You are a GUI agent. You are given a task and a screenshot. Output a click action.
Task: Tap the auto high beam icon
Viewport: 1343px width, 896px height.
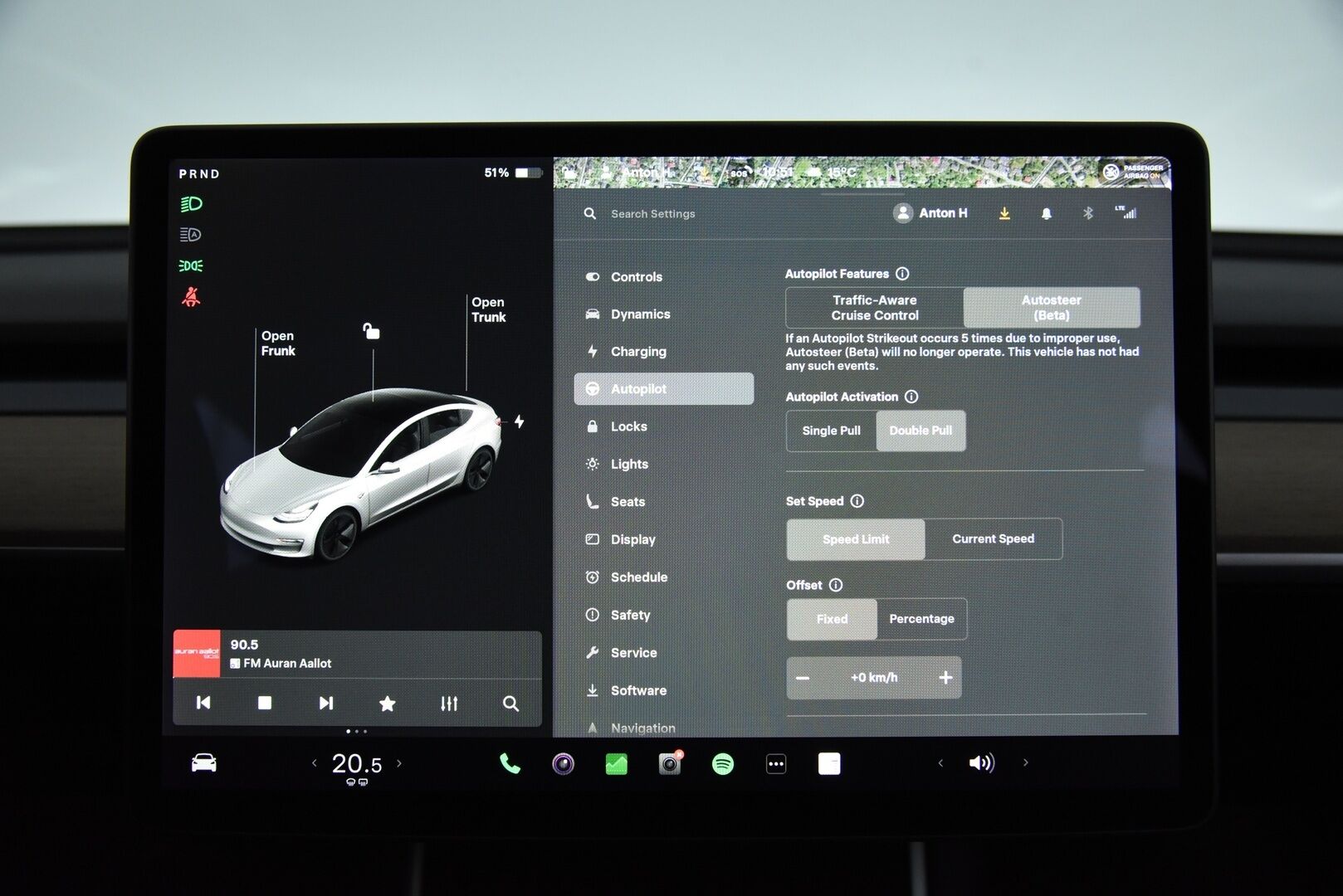tap(191, 235)
